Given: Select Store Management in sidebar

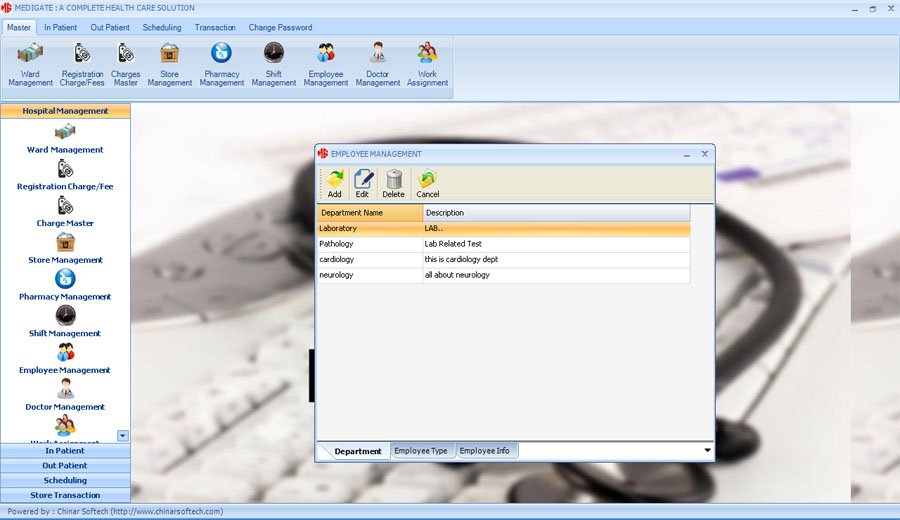Looking at the screenshot, I should 65,250.
